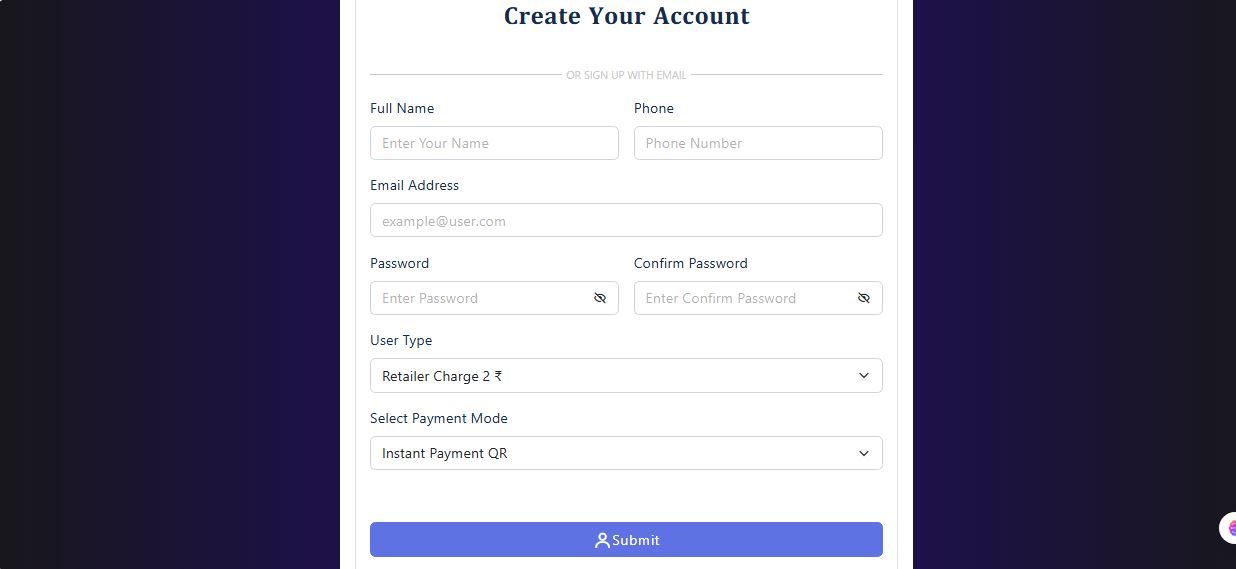Expand the Select Payment Mode chevron arrow

click(x=864, y=453)
